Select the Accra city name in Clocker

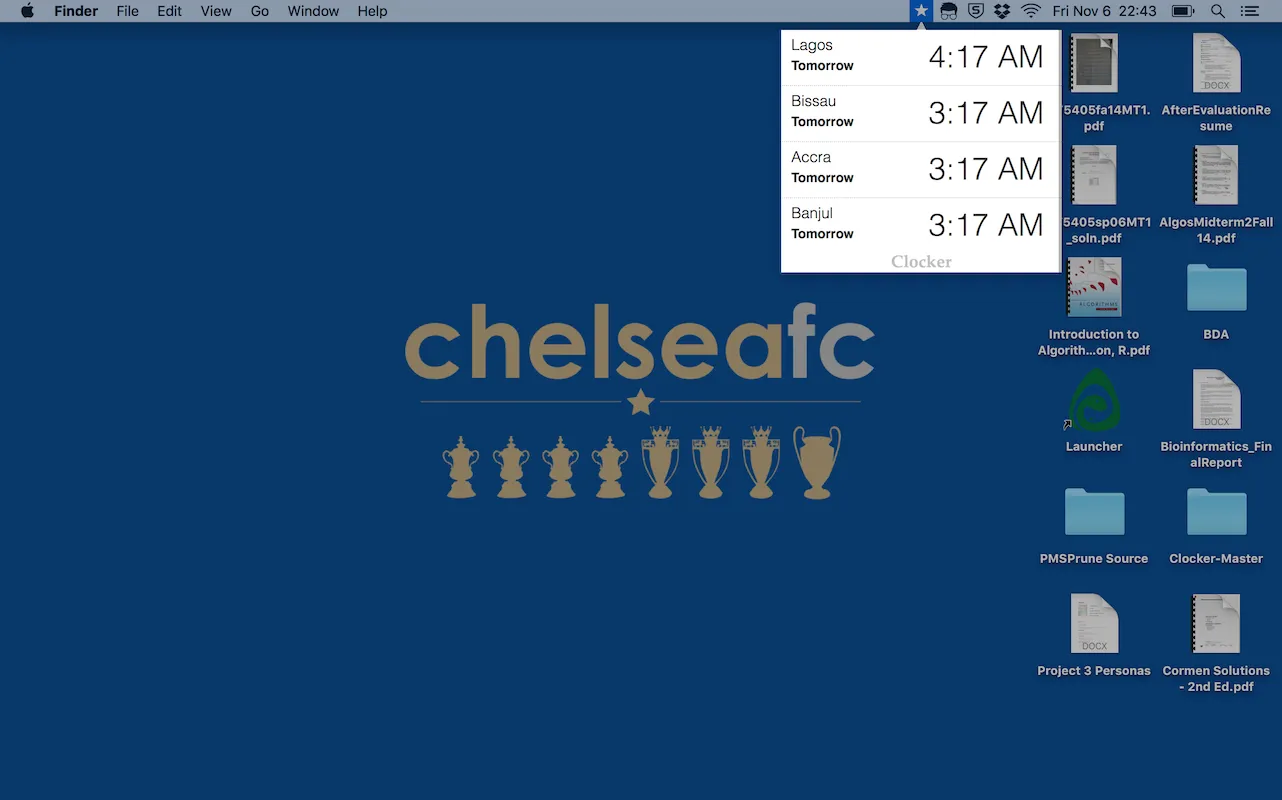coord(811,157)
